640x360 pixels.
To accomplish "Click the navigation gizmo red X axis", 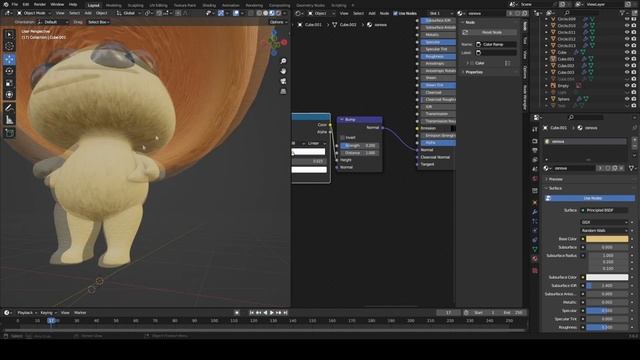I will (x=284, y=42).
